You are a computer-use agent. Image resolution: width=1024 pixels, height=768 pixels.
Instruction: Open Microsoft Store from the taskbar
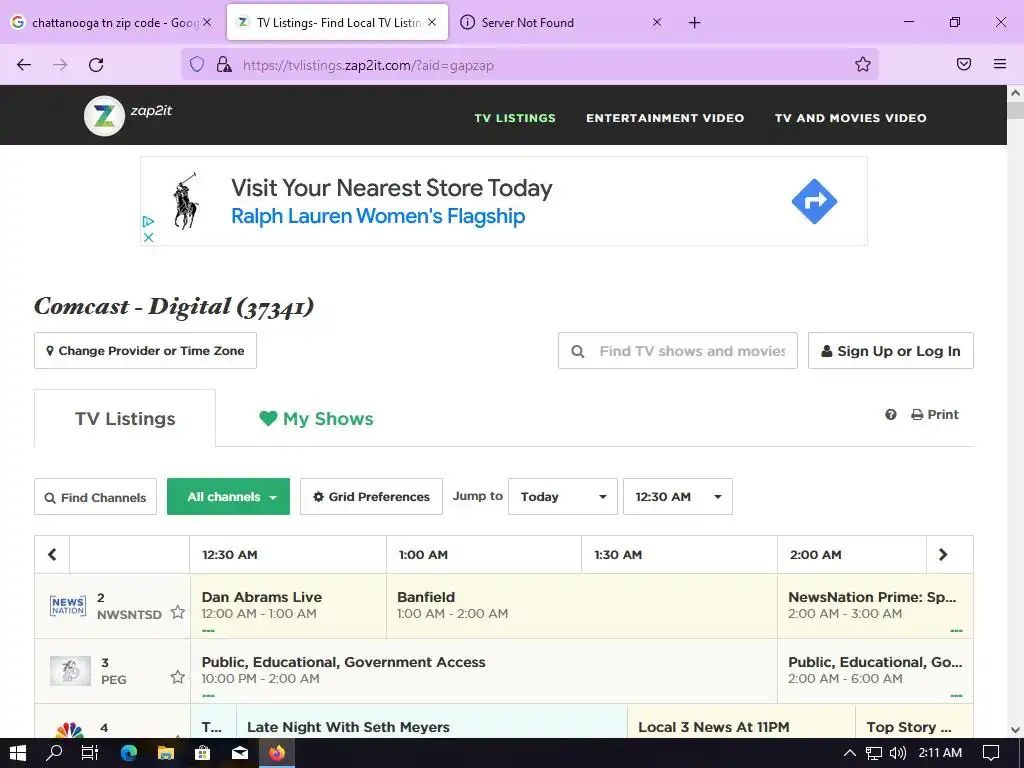(x=202, y=753)
